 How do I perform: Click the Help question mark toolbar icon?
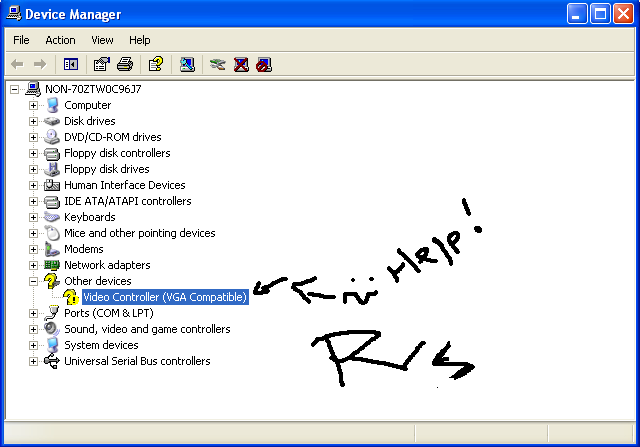(156, 64)
